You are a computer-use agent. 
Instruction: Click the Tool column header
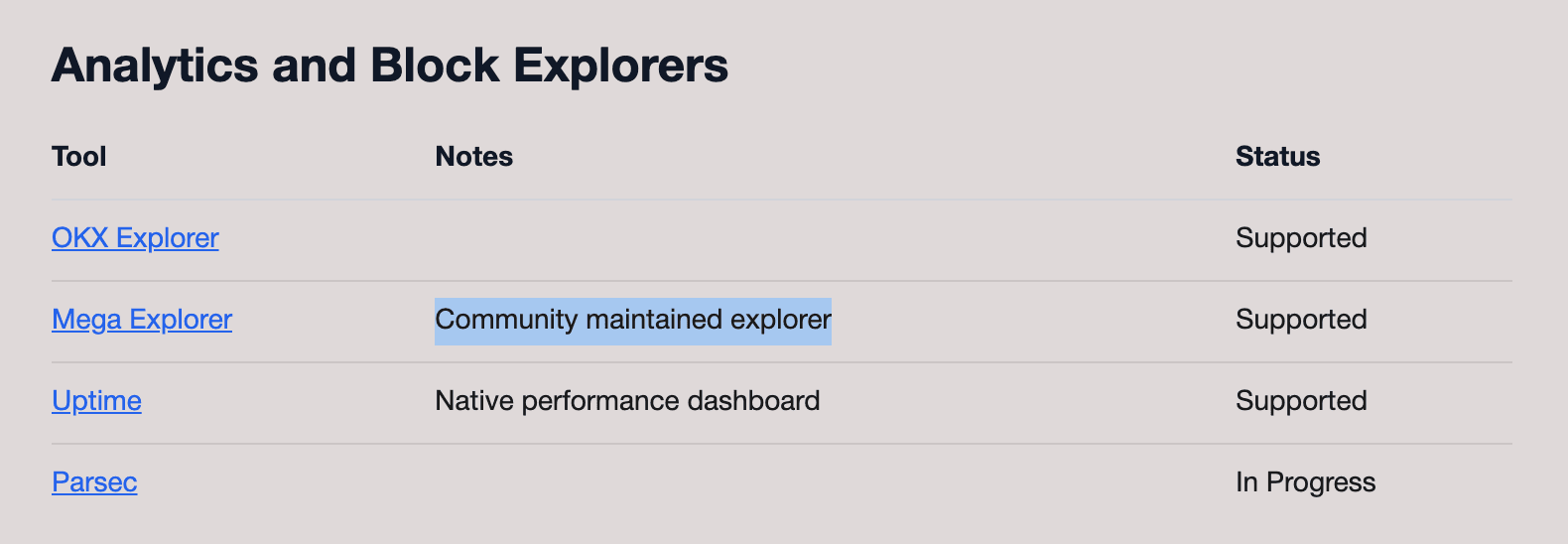pos(79,157)
